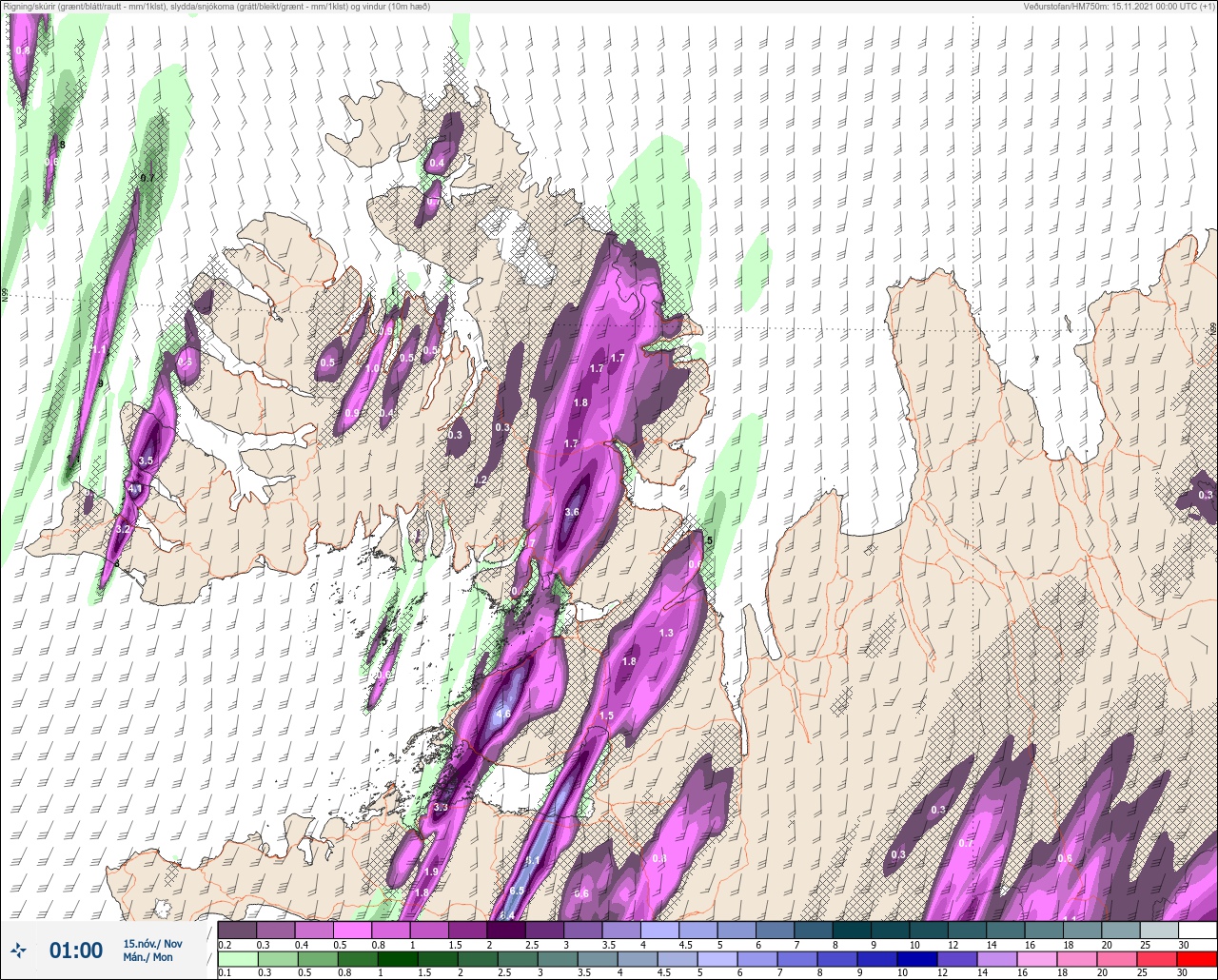1218x980 pixels.
Task: Click the 6.5 precipitation value near the bottom
Action: (x=517, y=891)
